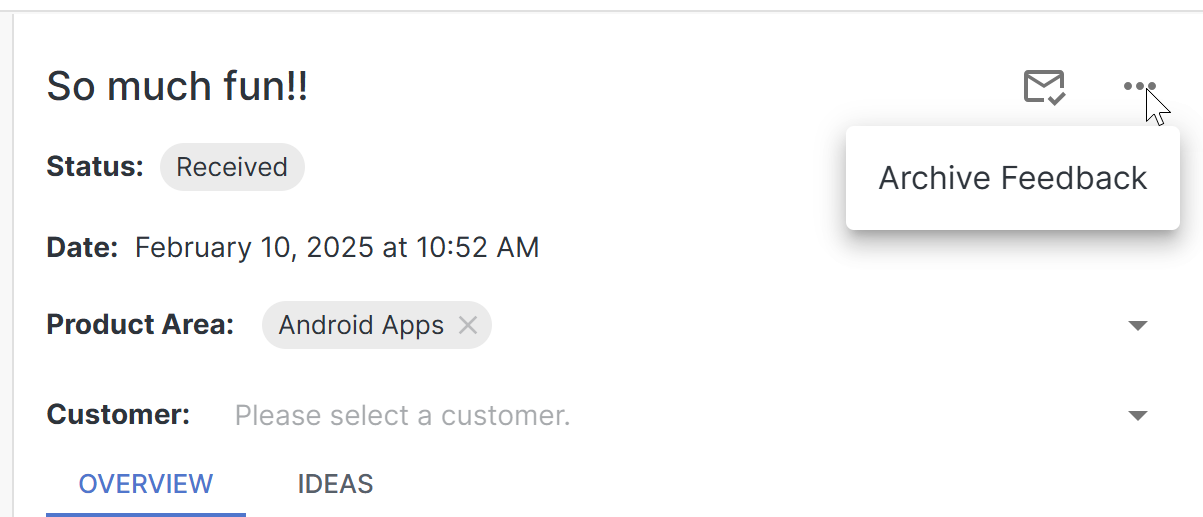Click the blue underline beneath OVERVIEW
The image size is (1203, 517).
[x=146, y=514]
